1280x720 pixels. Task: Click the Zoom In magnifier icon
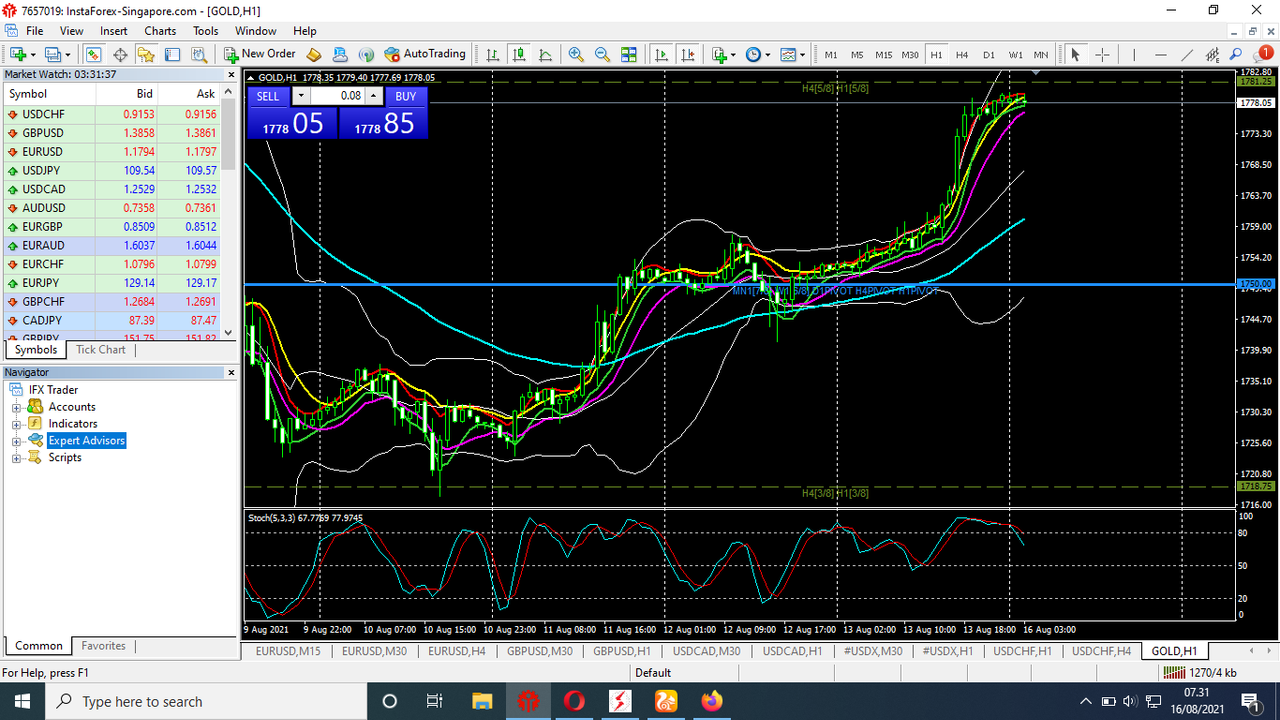coord(576,54)
